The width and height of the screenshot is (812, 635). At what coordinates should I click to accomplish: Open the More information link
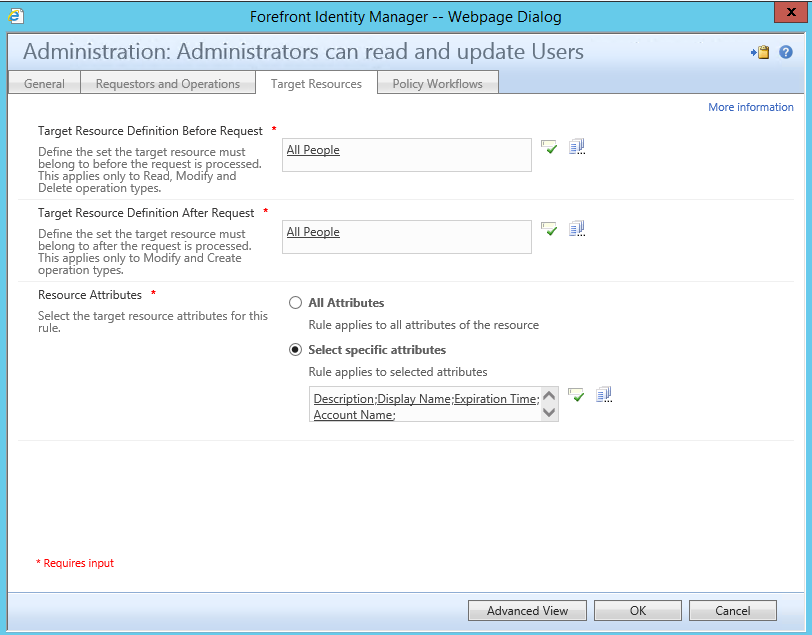point(750,107)
